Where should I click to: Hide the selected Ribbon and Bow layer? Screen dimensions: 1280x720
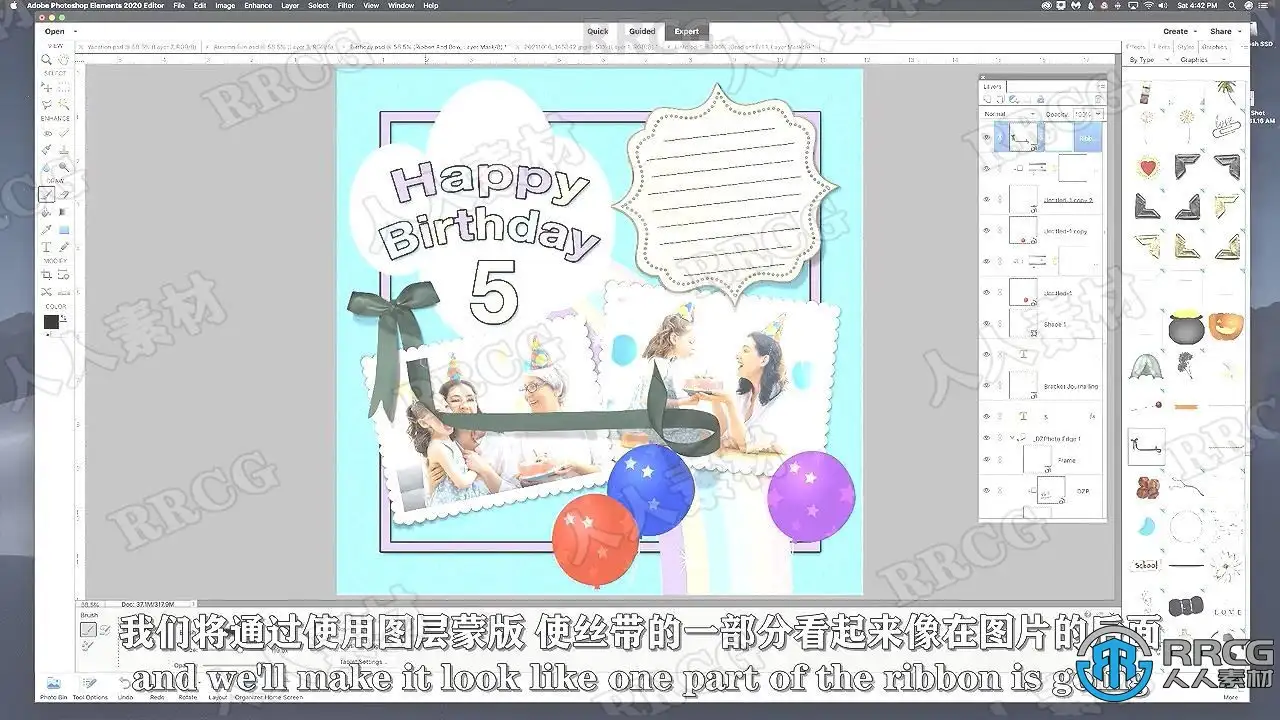987,138
